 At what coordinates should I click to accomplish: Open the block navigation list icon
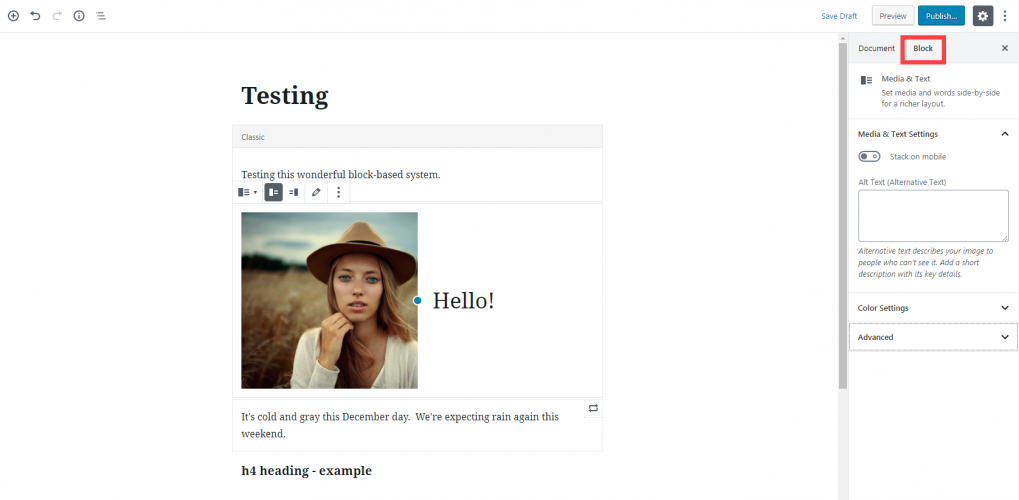[101, 16]
